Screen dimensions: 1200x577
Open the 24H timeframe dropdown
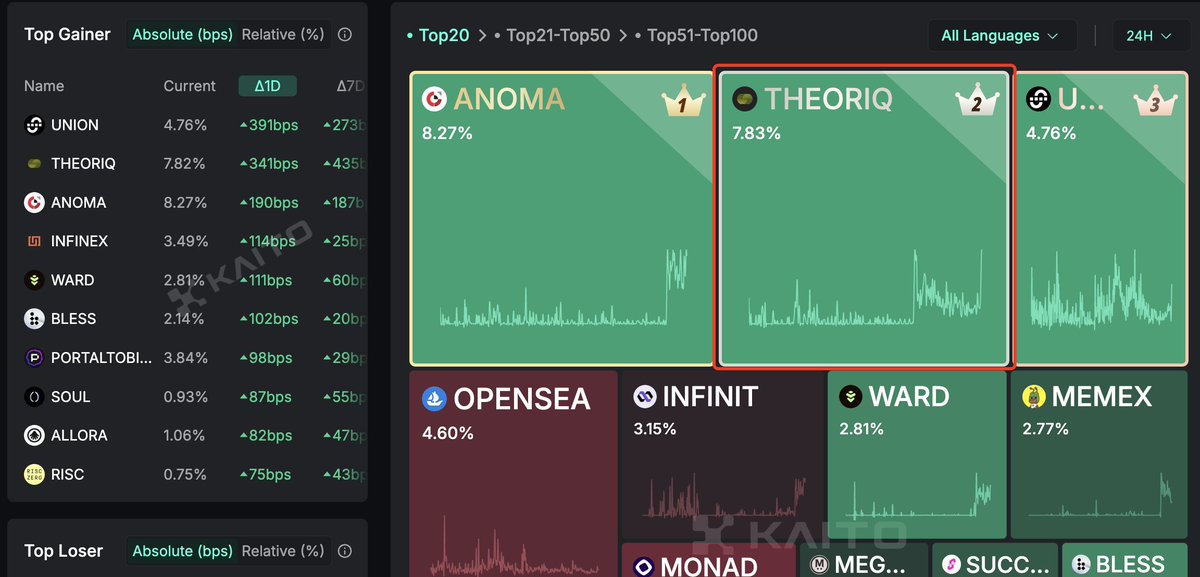[1148, 36]
